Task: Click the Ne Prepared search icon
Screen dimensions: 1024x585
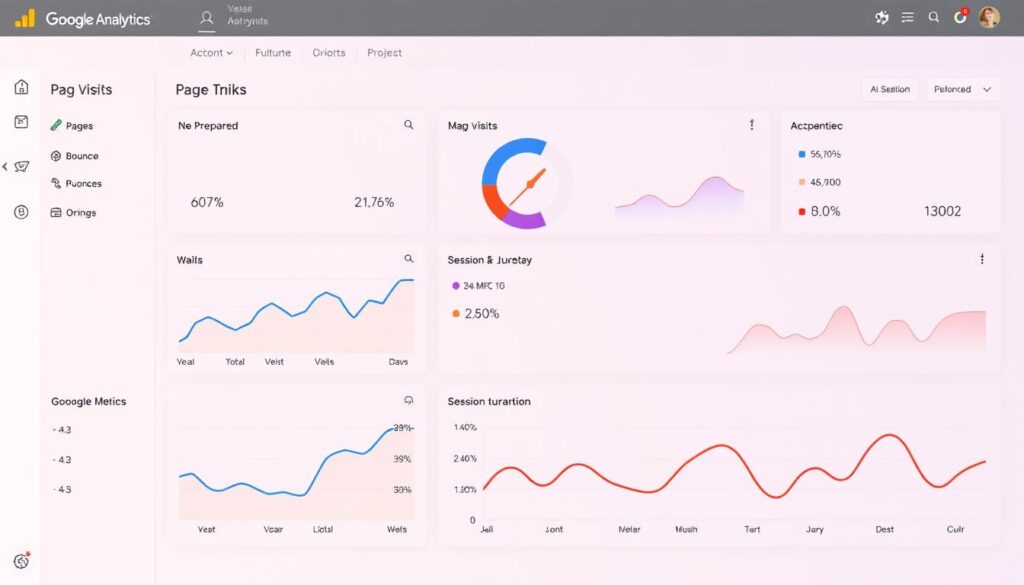Action: [x=409, y=124]
